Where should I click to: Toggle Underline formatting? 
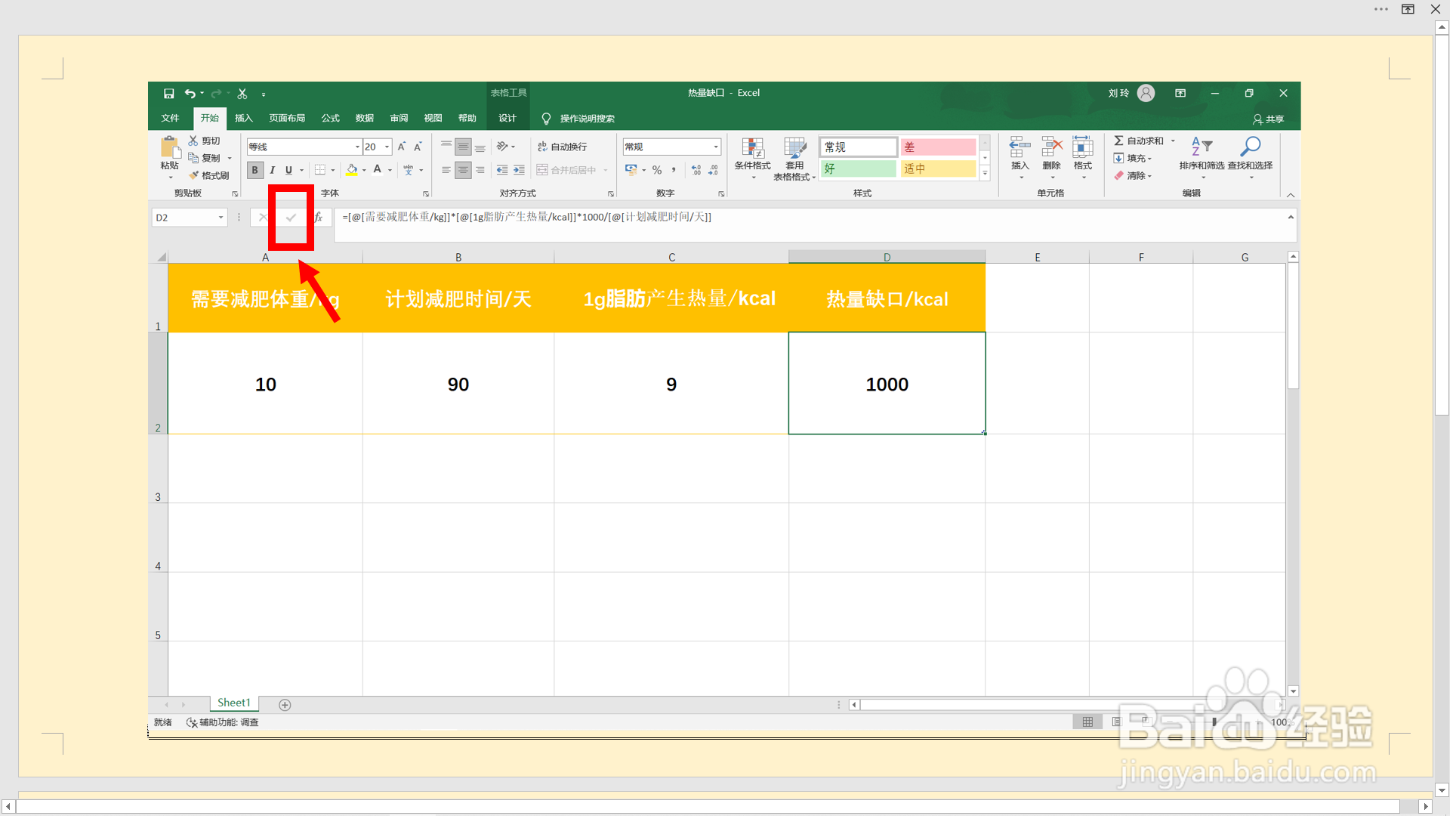(x=288, y=170)
